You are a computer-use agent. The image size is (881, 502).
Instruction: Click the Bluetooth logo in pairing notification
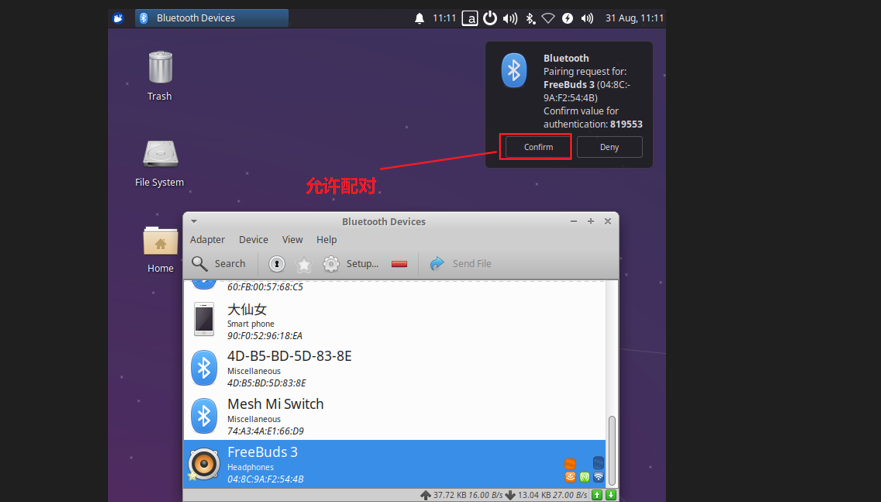514,70
